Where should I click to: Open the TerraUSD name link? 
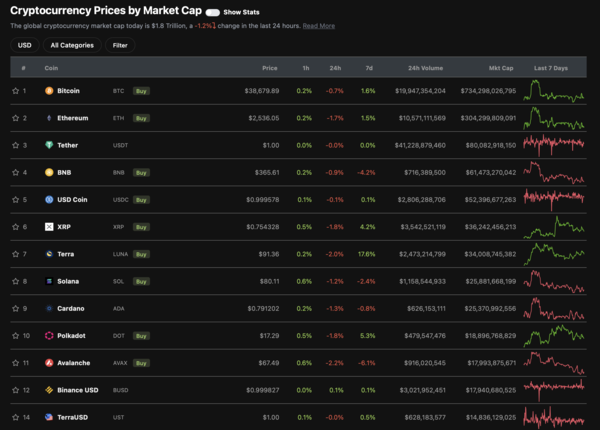pyautogui.click(x=72, y=417)
